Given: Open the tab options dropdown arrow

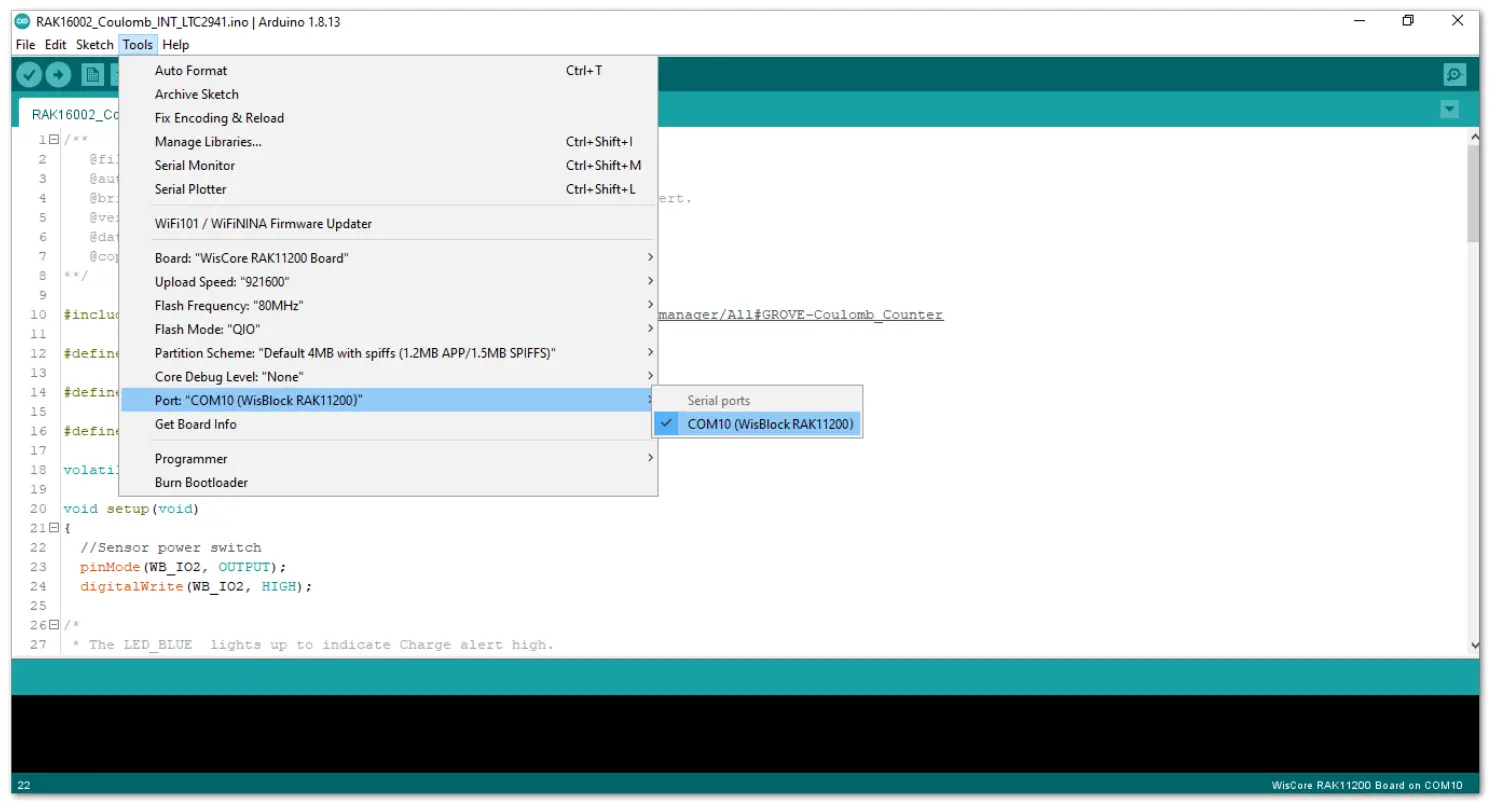Looking at the screenshot, I should (x=1450, y=109).
